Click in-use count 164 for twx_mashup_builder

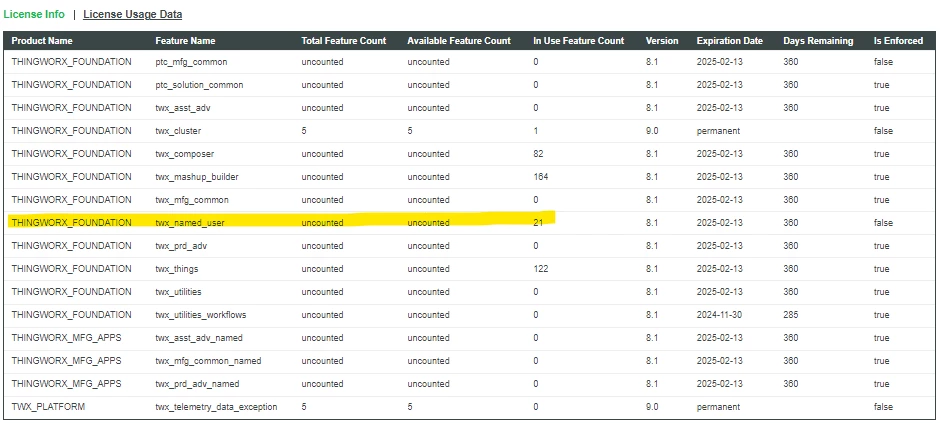541,176
